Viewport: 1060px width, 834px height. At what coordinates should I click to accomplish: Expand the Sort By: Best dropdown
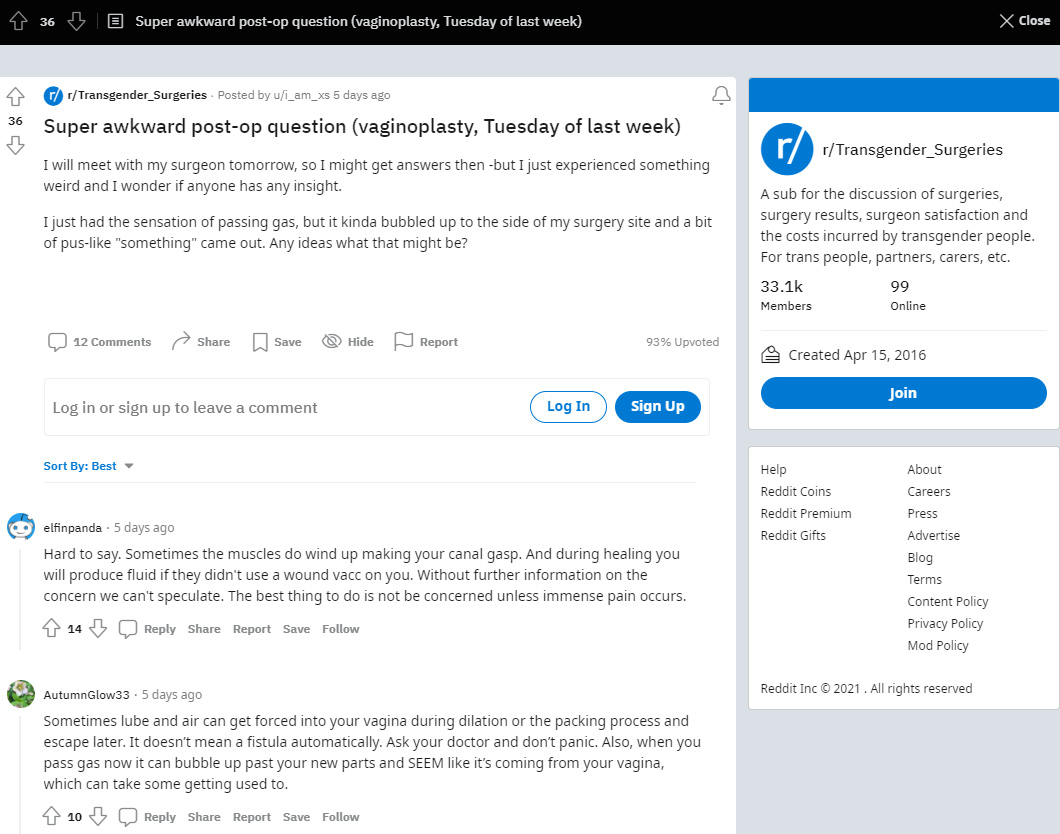[89, 466]
